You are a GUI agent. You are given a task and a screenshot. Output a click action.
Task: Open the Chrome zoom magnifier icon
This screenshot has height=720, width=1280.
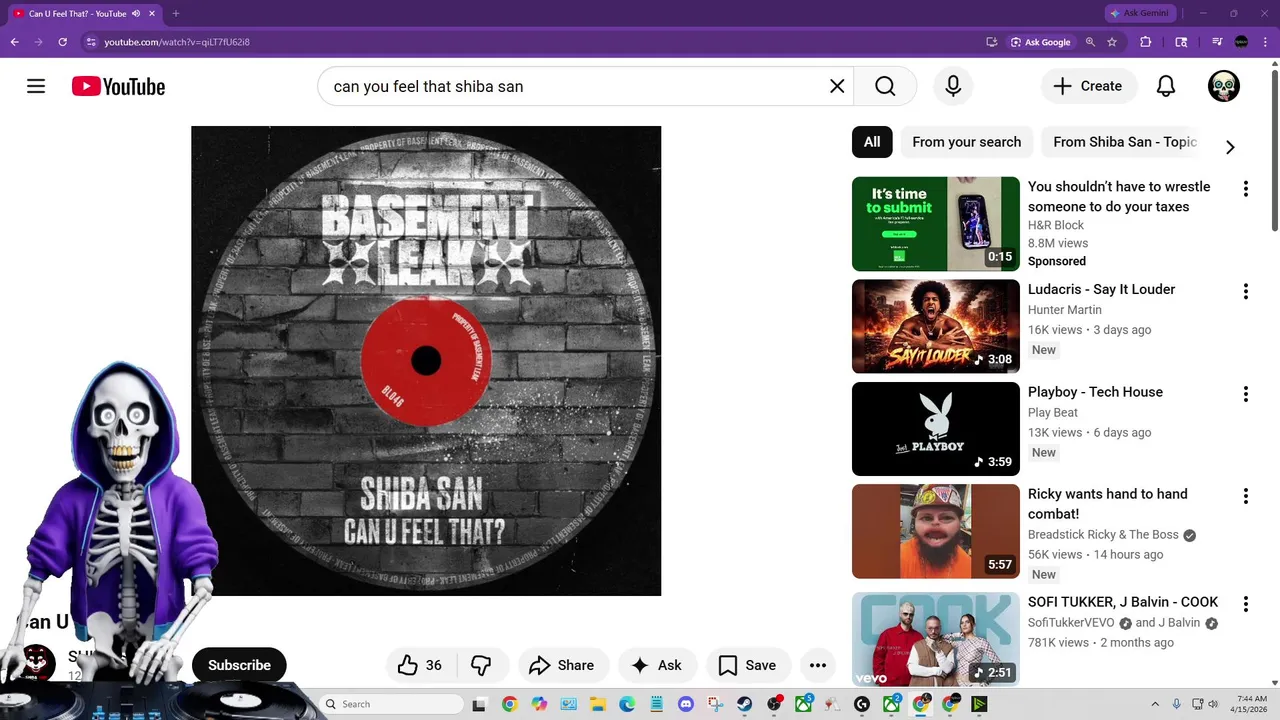[x=1090, y=42]
